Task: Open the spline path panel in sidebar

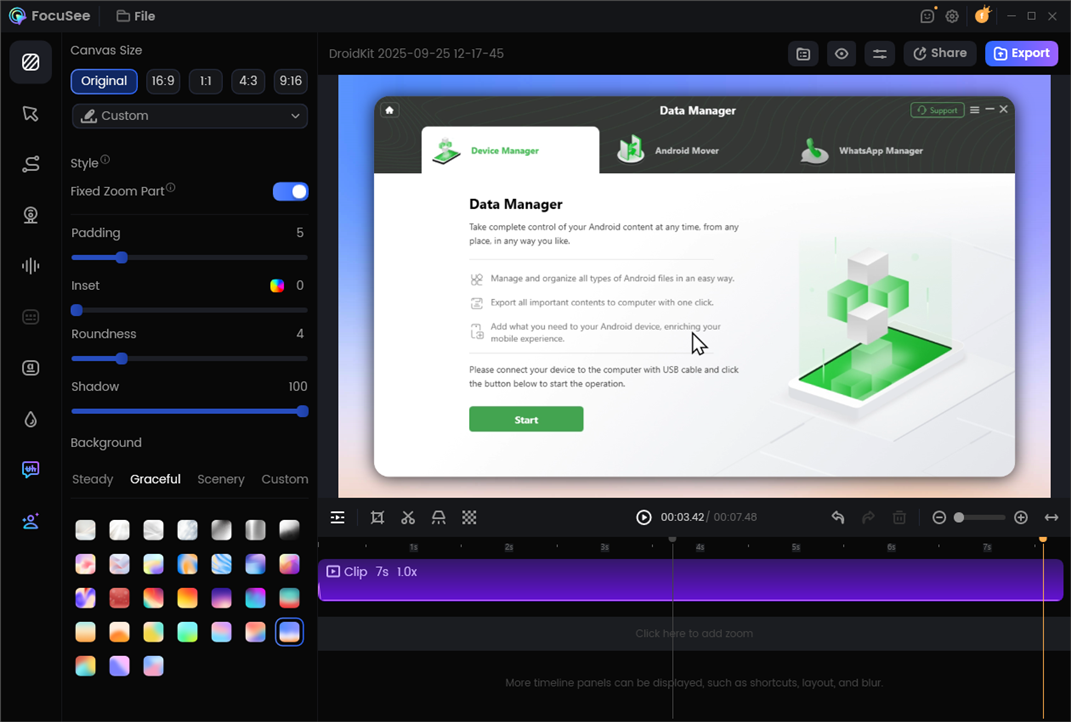Action: (x=30, y=164)
